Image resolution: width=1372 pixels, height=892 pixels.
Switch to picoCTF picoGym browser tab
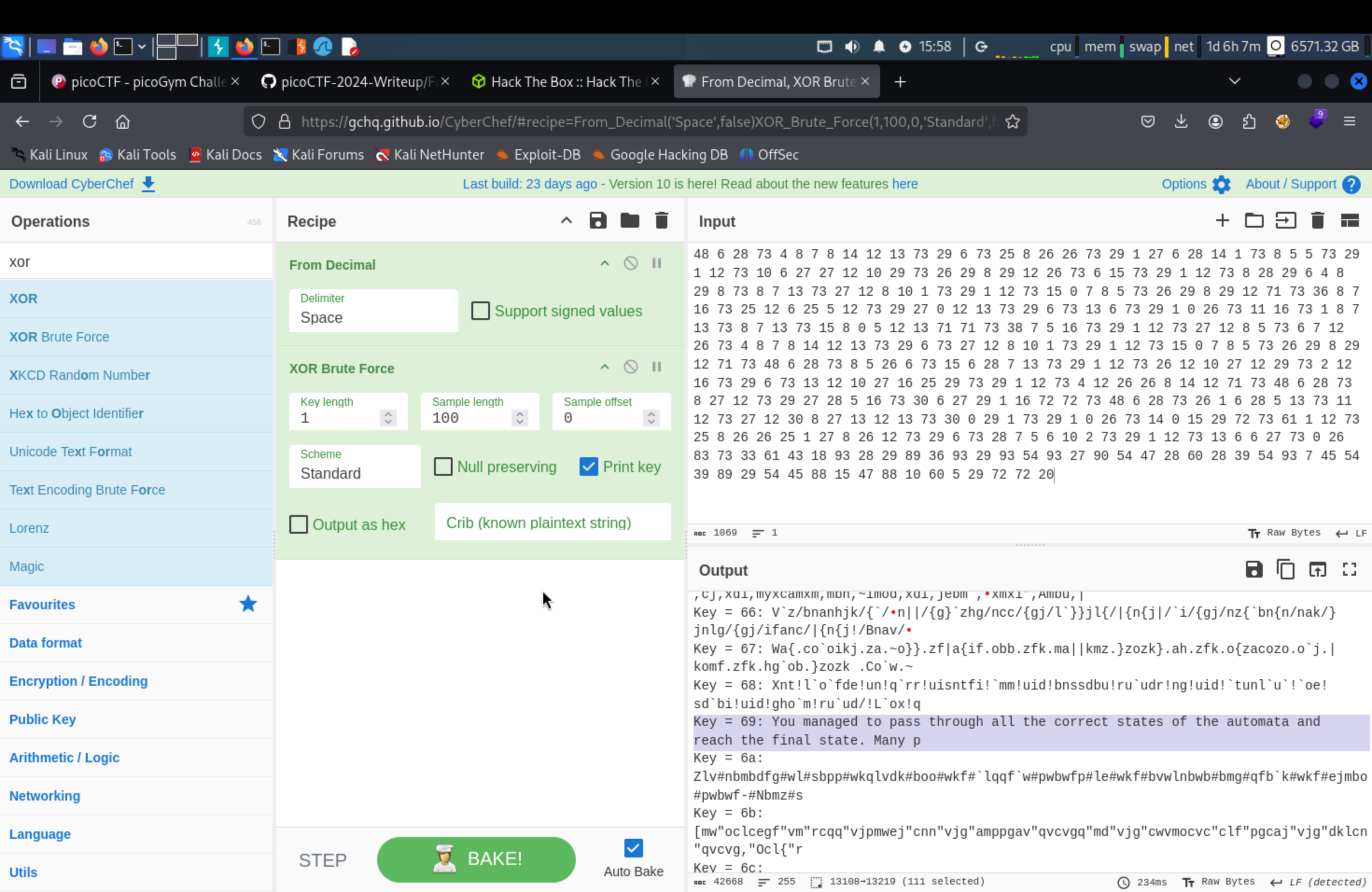click(x=144, y=82)
